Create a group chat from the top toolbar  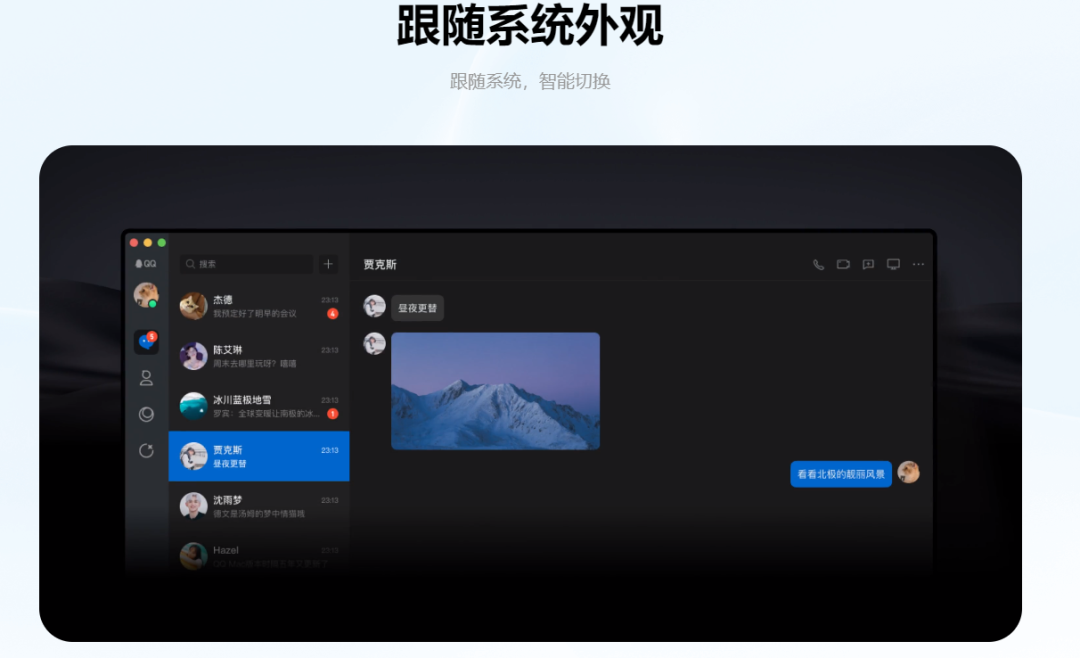868,264
